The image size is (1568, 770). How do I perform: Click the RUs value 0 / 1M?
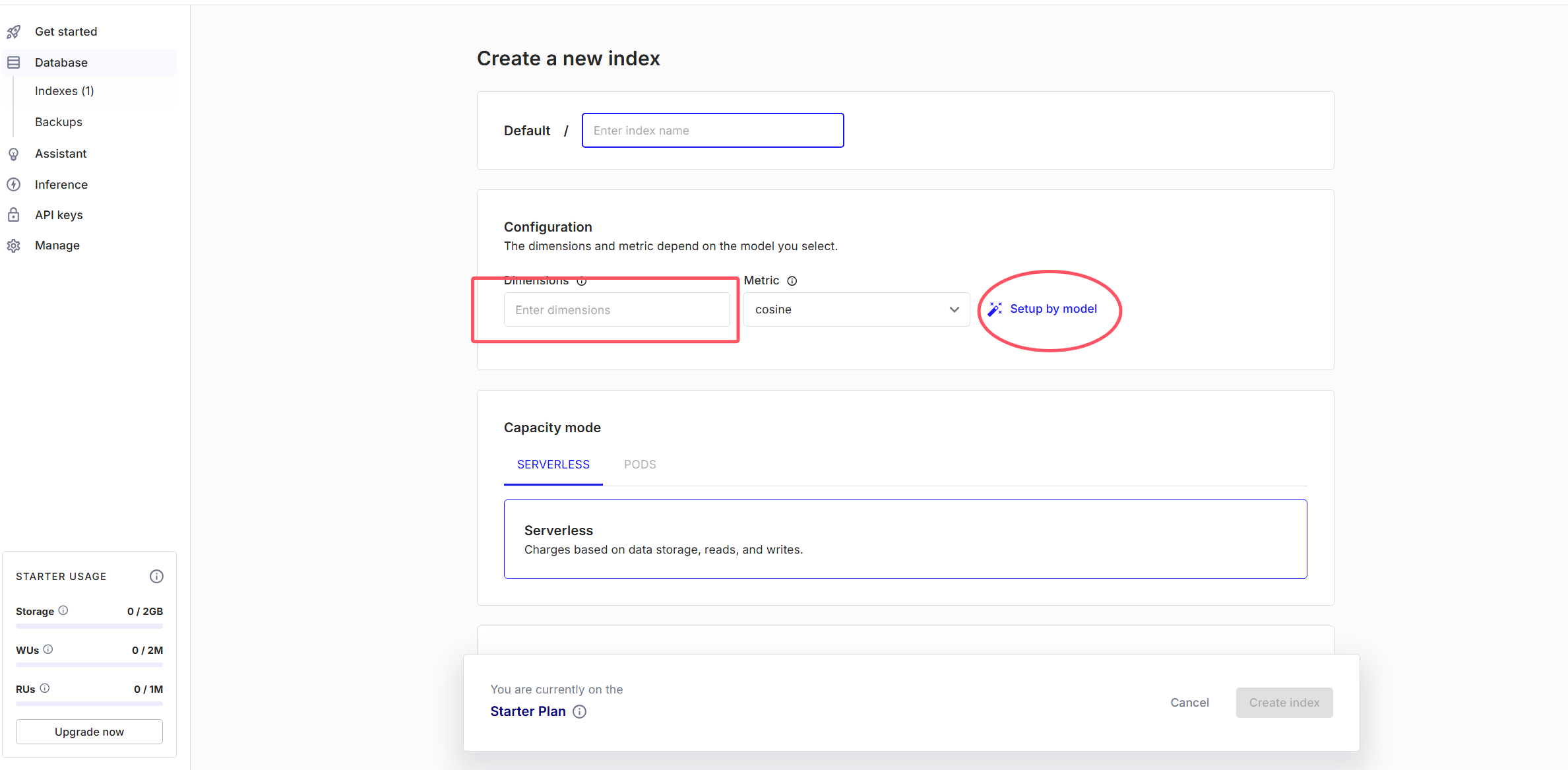pos(148,690)
